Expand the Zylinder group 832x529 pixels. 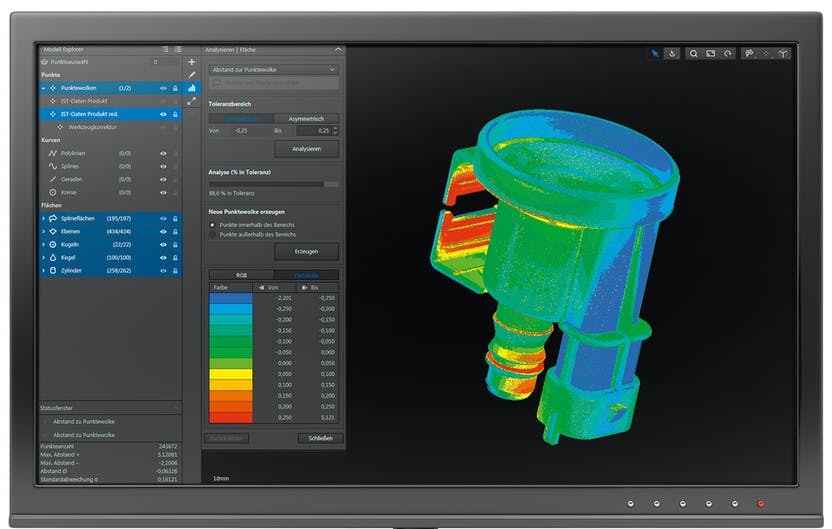(x=44, y=271)
